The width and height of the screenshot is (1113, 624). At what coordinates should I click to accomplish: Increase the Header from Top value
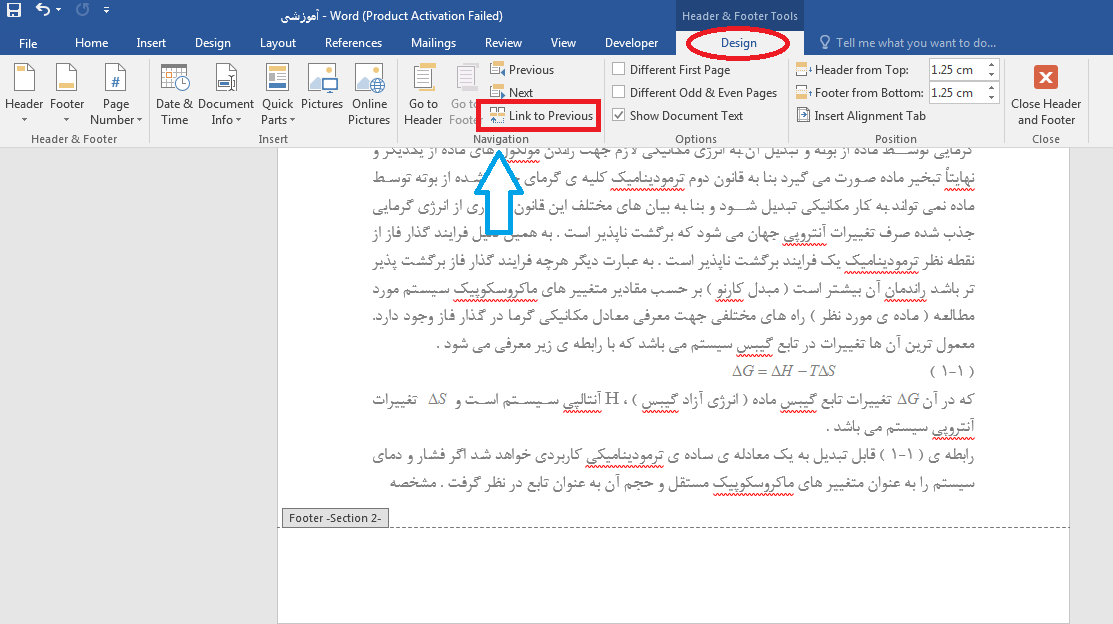pos(991,65)
